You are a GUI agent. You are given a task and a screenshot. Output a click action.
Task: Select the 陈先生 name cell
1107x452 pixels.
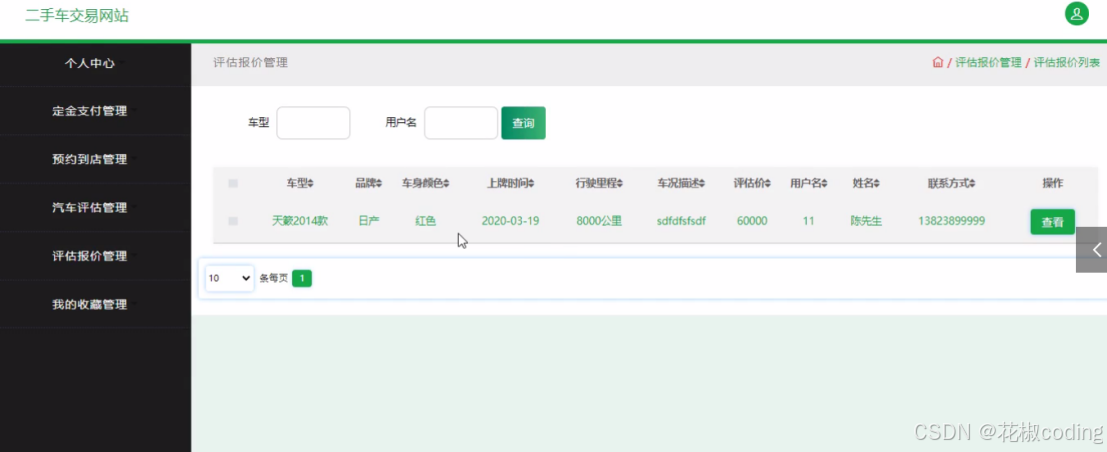[x=866, y=221]
